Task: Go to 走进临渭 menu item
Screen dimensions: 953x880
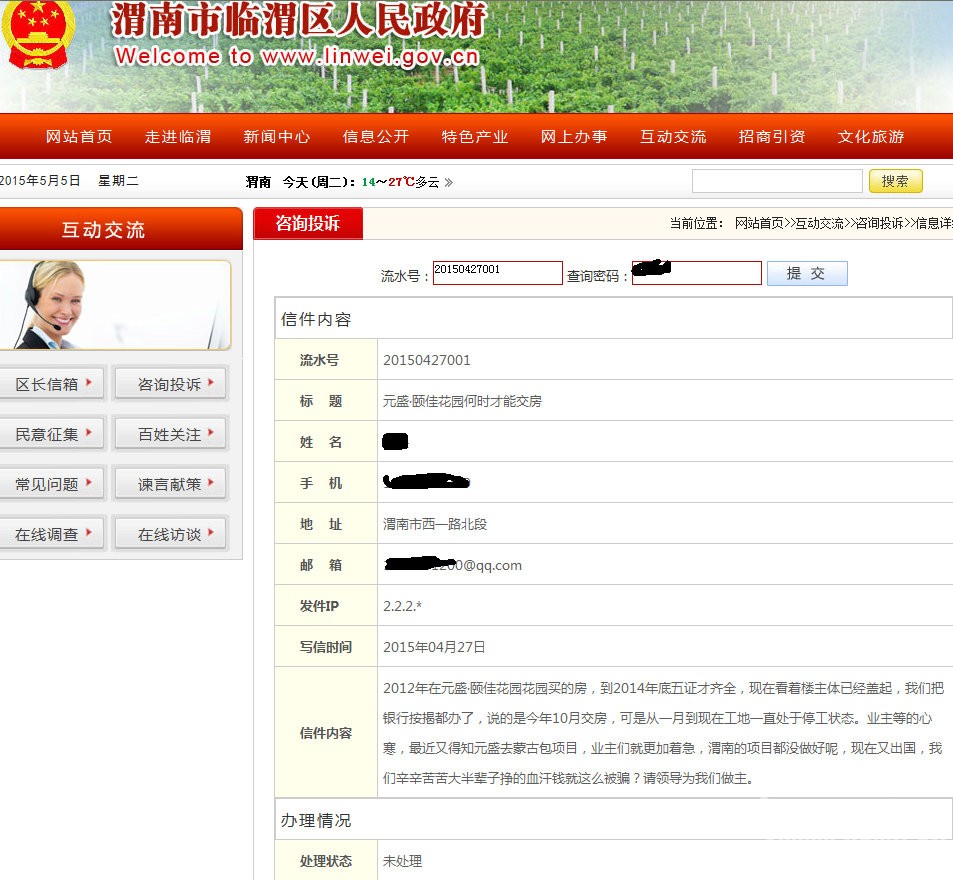Action: pos(178,137)
